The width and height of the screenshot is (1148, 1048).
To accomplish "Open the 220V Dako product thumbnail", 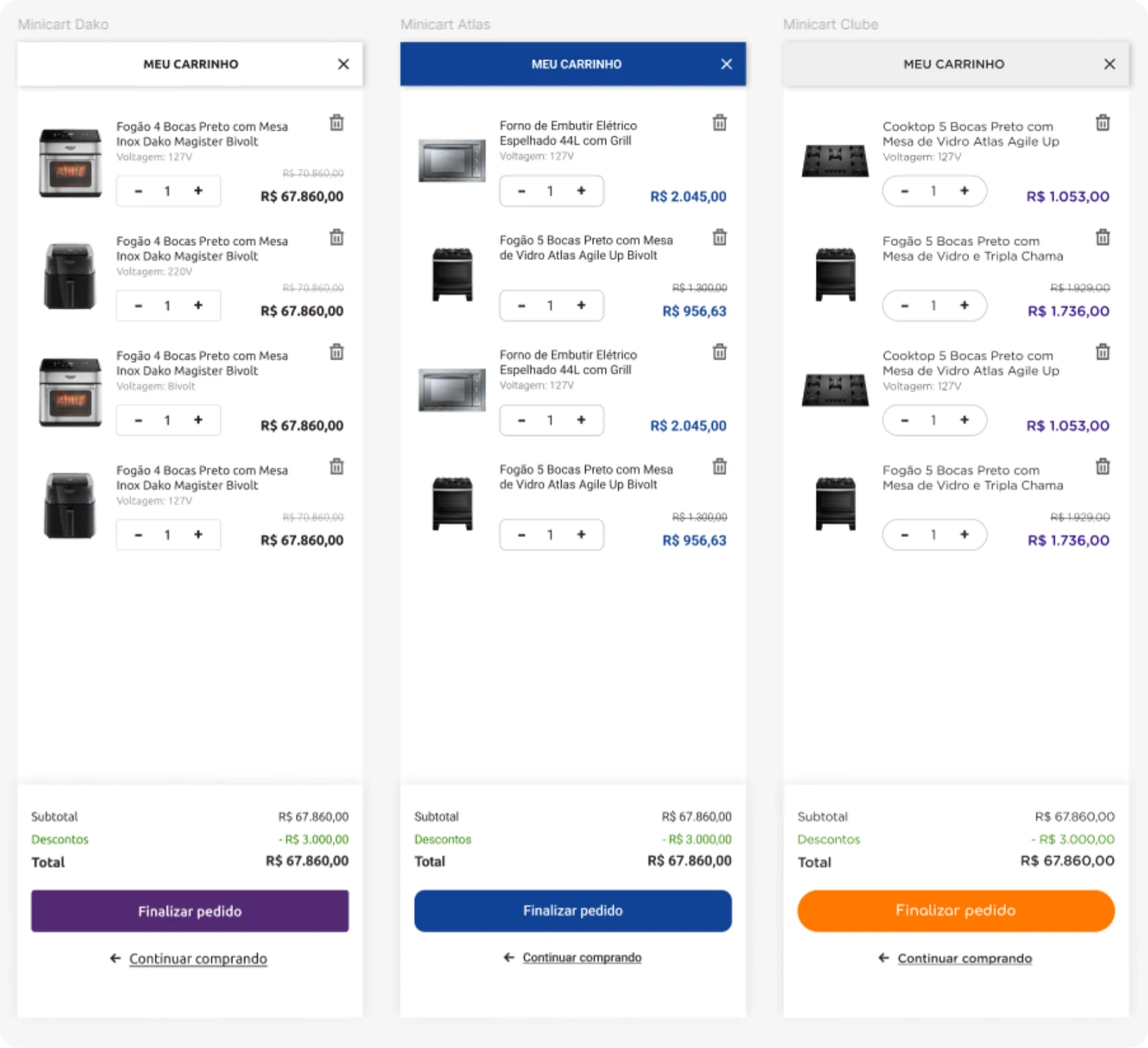I will tap(70, 276).
